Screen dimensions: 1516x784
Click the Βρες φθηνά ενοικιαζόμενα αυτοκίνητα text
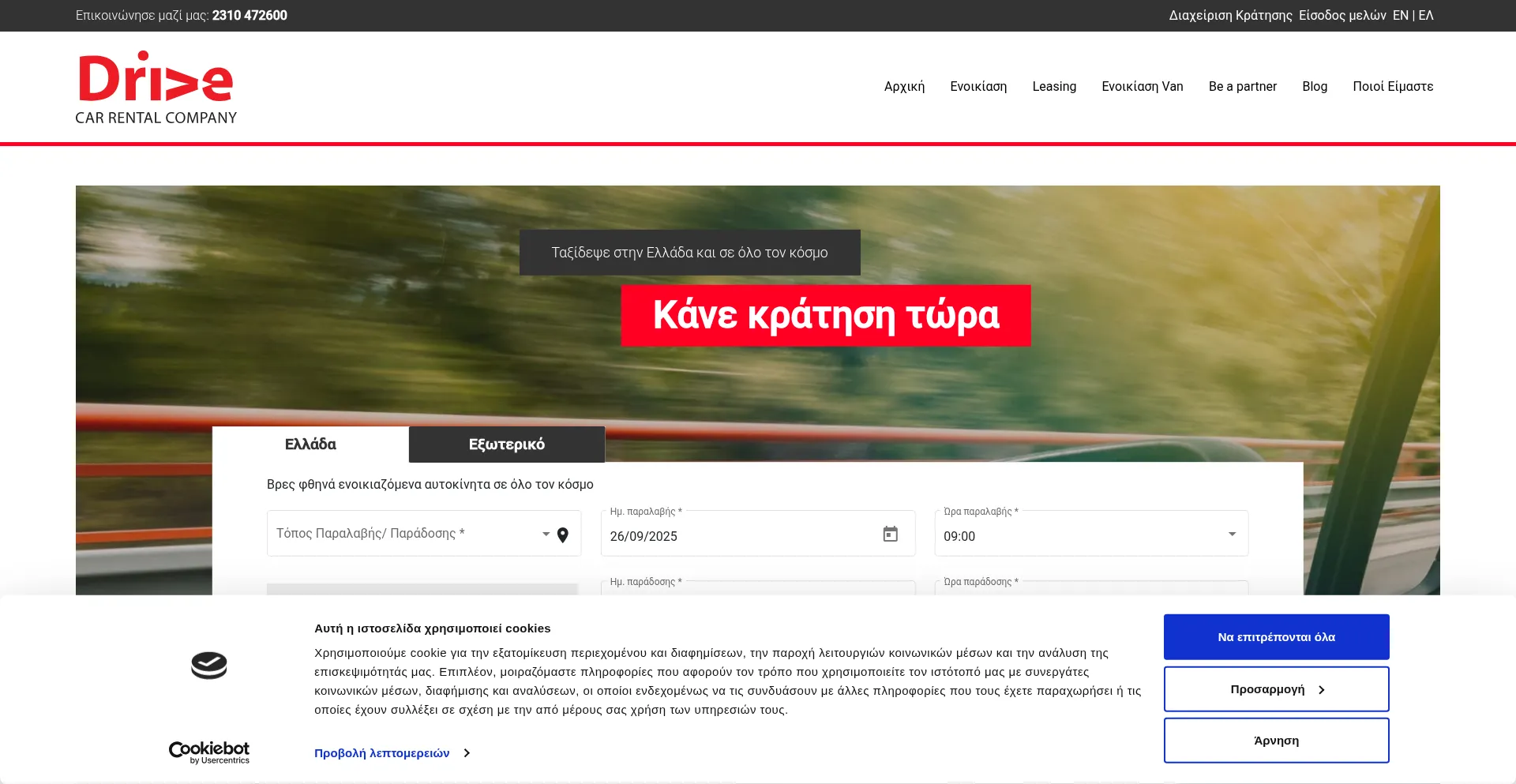pos(430,485)
